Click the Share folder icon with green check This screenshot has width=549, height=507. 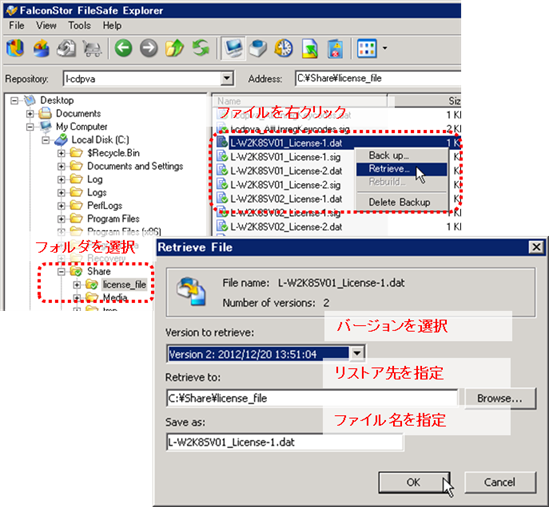click(x=76, y=271)
